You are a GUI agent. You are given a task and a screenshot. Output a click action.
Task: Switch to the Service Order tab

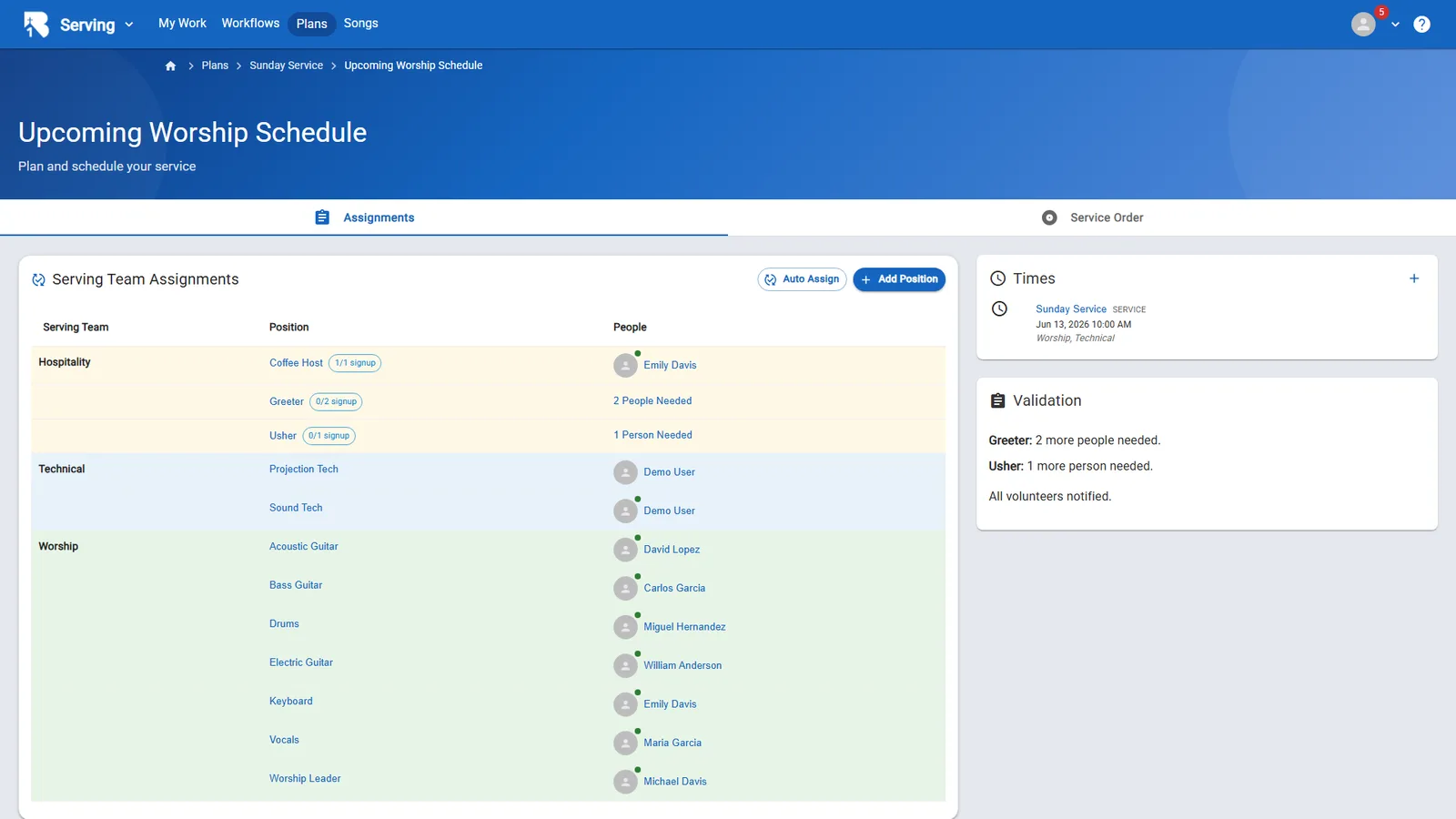pyautogui.click(x=1092, y=217)
